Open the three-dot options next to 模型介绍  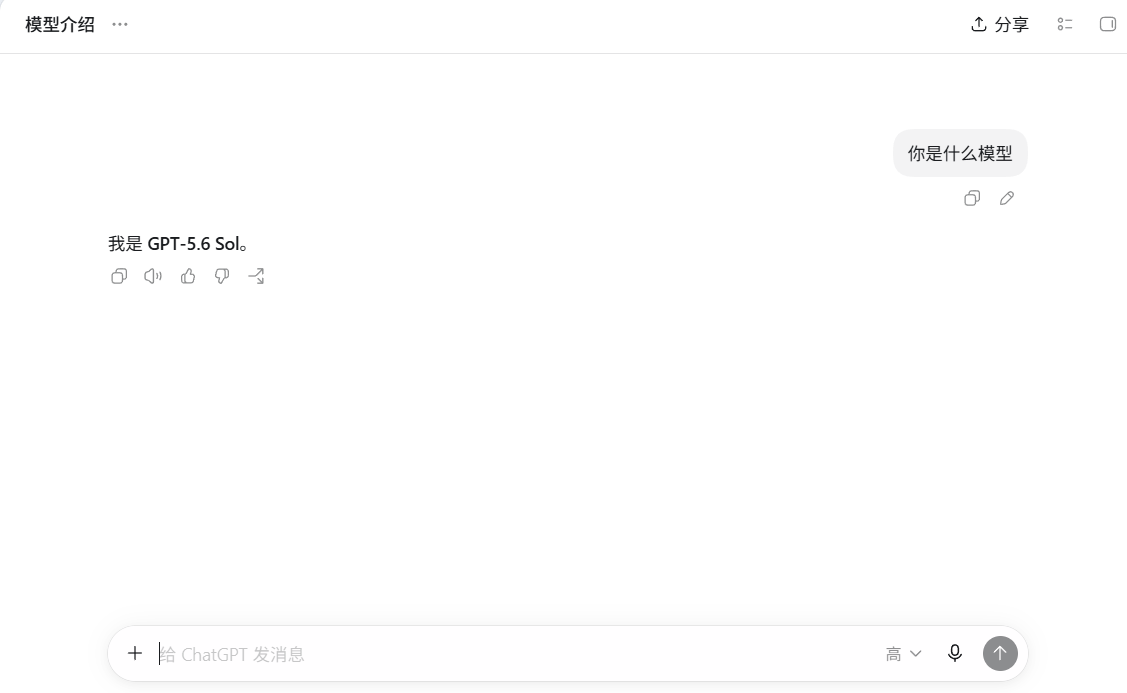120,24
